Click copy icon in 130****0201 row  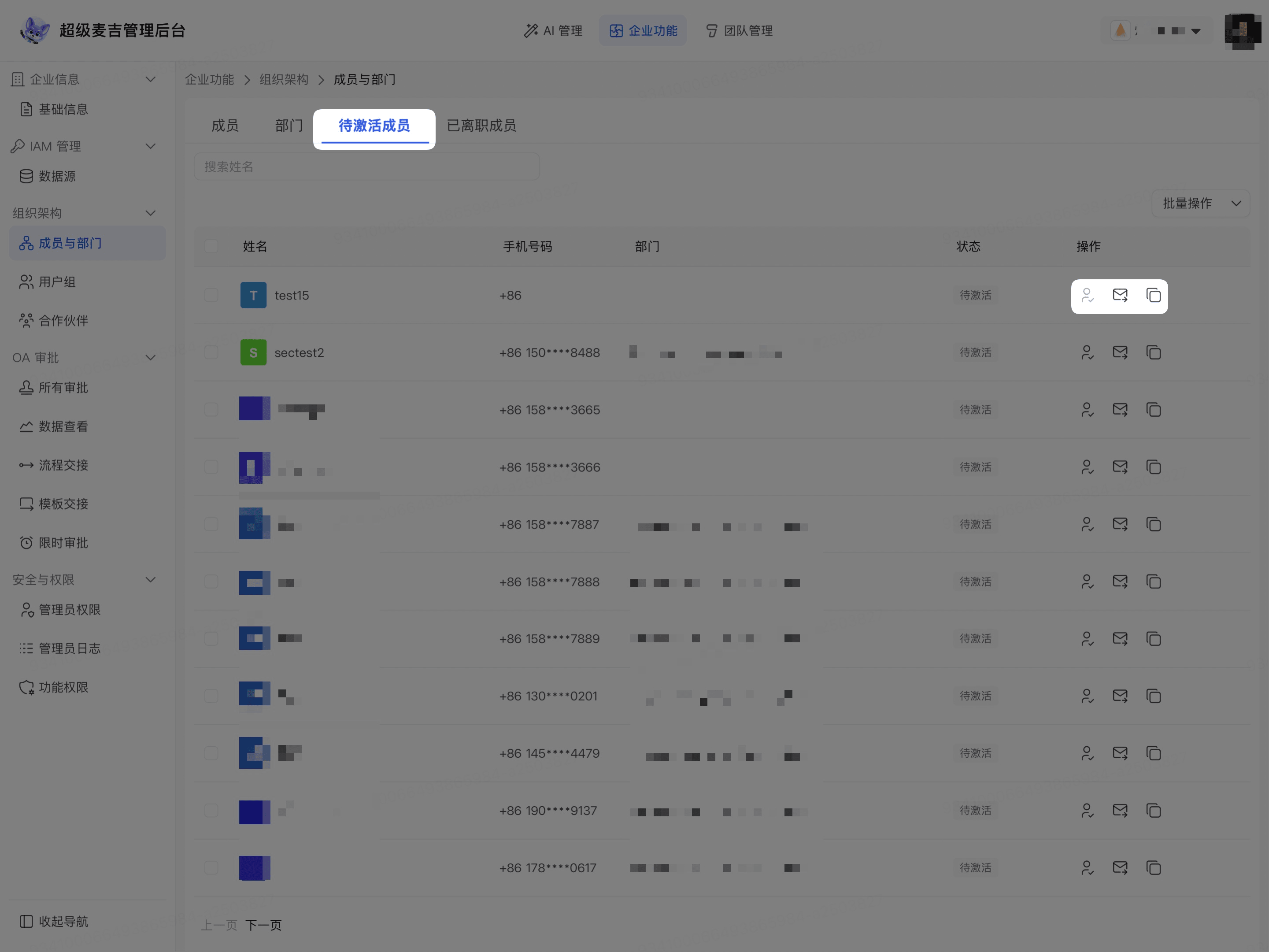click(x=1153, y=696)
